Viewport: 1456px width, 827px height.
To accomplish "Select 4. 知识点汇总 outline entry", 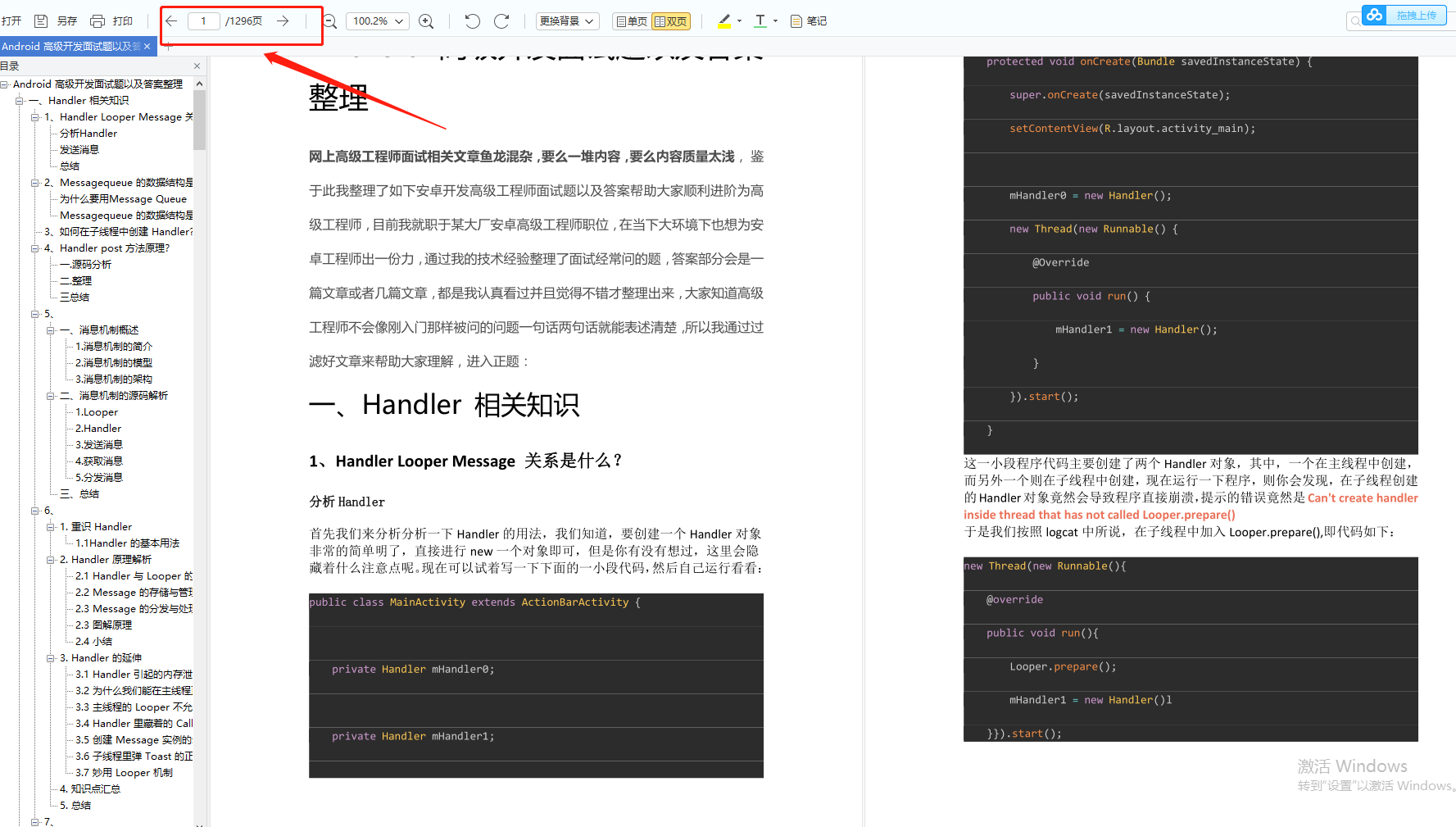I will [x=90, y=788].
